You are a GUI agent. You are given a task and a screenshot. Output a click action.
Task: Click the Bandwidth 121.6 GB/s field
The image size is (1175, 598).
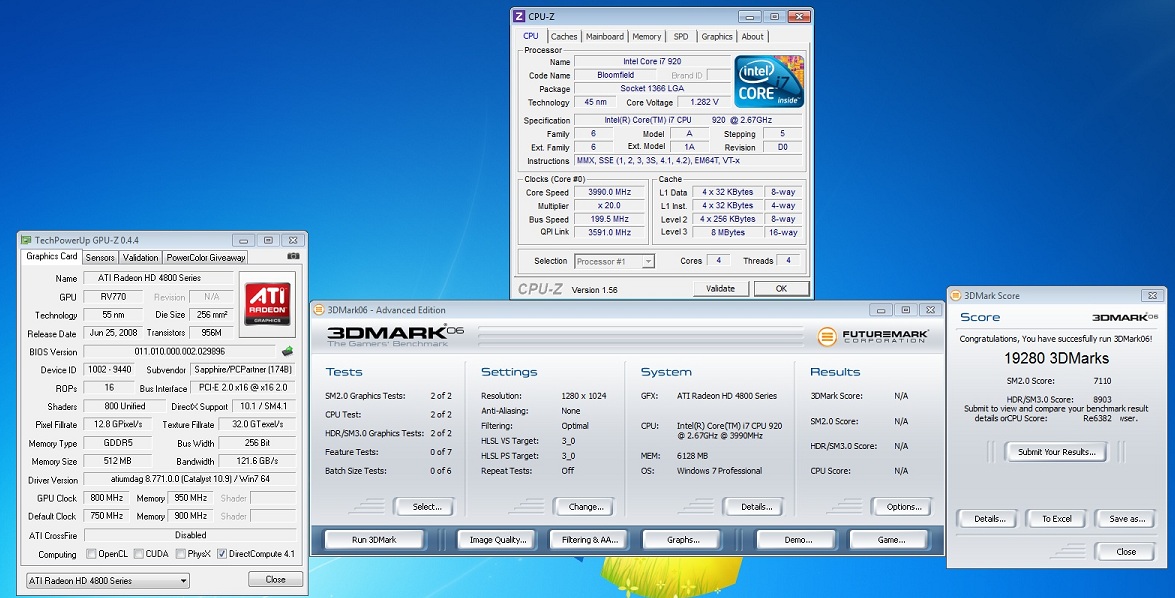click(x=257, y=461)
